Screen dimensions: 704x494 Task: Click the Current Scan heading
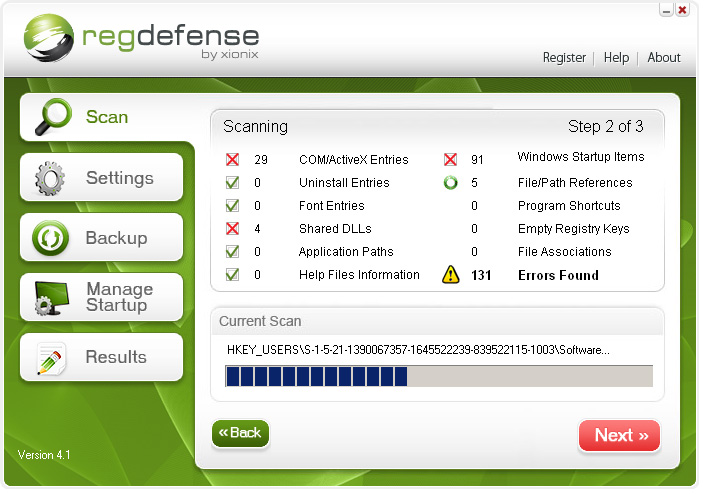coord(260,321)
